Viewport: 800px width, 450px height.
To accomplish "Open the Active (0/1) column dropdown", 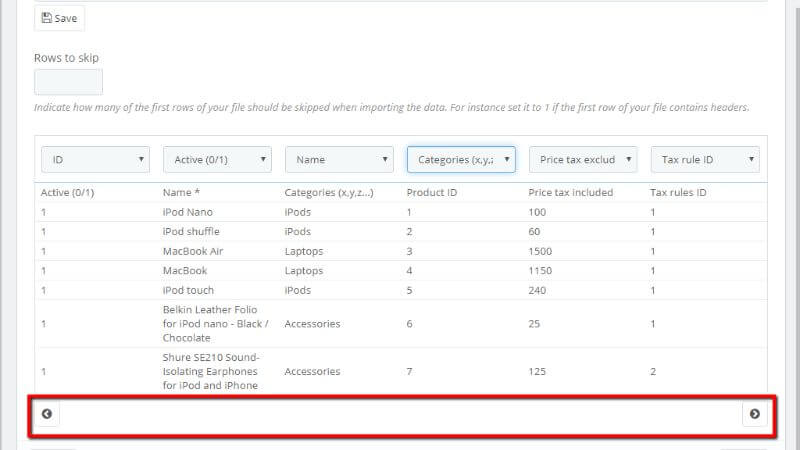I will coord(217,160).
